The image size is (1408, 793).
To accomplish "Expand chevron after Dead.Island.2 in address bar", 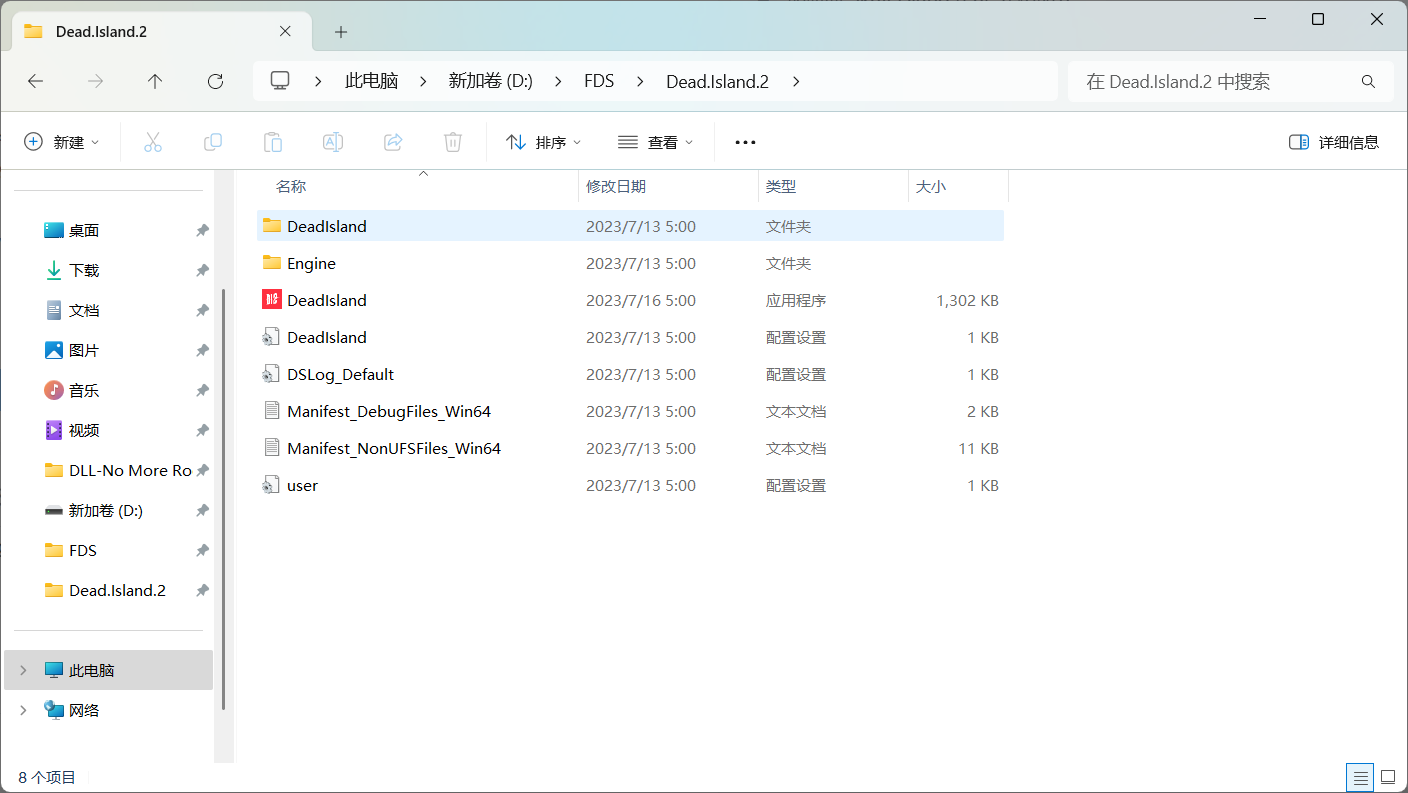I will (796, 82).
